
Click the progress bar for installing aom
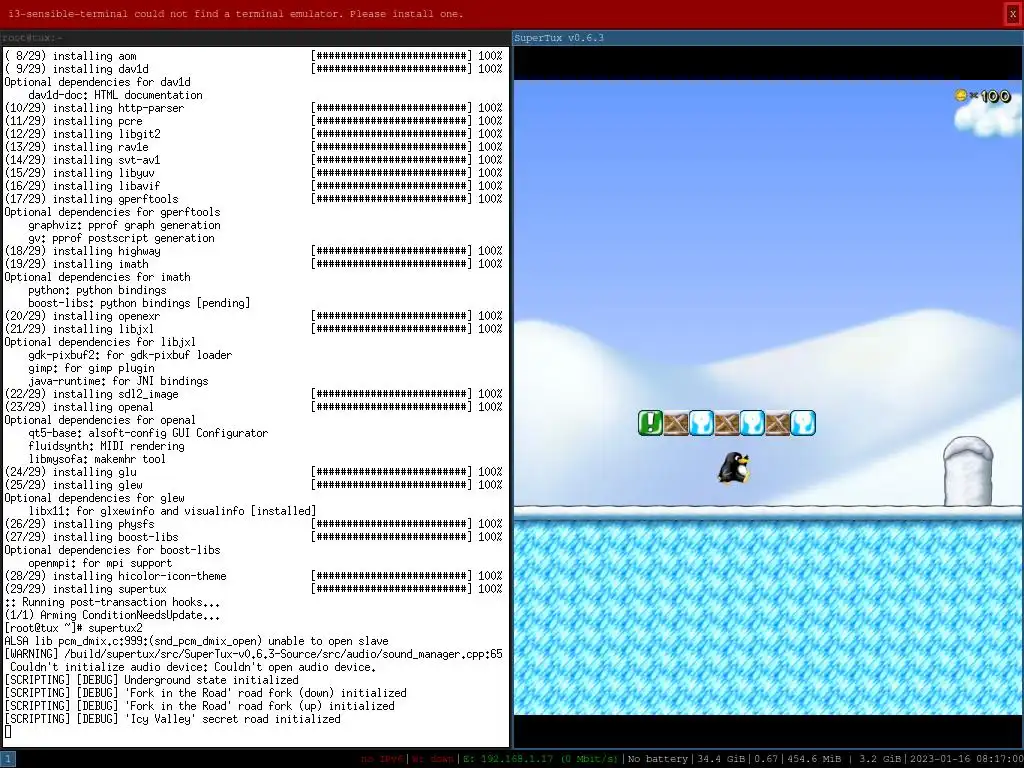coord(391,56)
